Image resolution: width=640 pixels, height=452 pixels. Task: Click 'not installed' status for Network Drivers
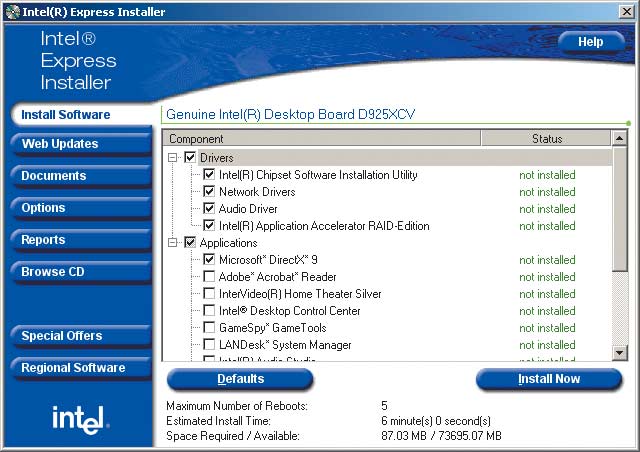(547, 192)
